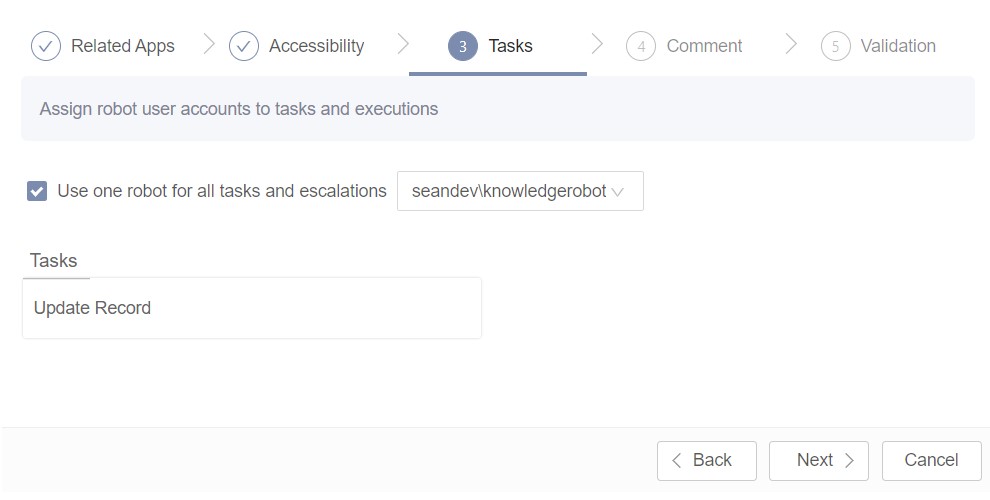990x500 pixels.
Task: Click the "Use one robot for all tasks" label
Action: (221, 191)
